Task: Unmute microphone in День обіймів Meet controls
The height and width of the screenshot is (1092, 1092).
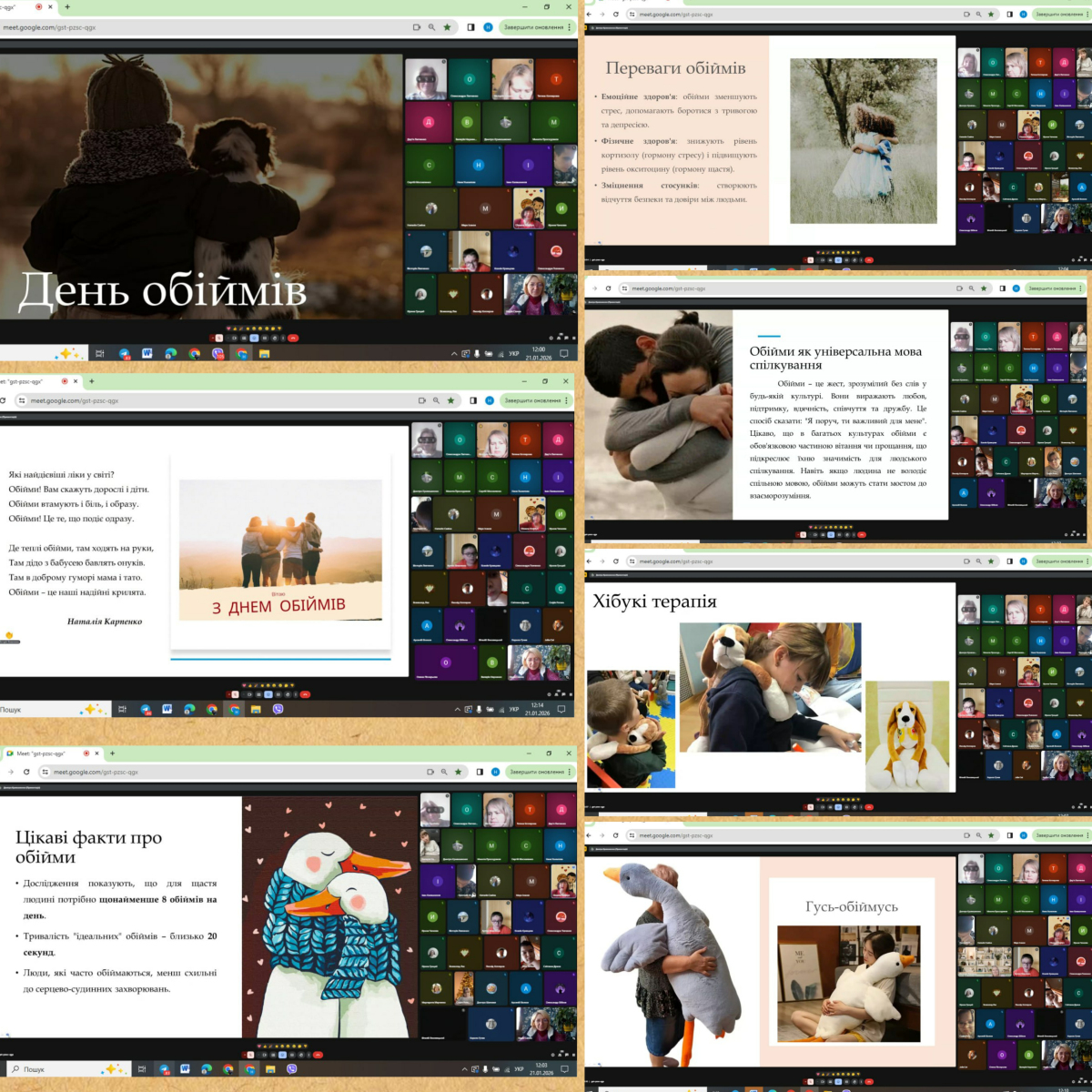Action: [x=217, y=338]
